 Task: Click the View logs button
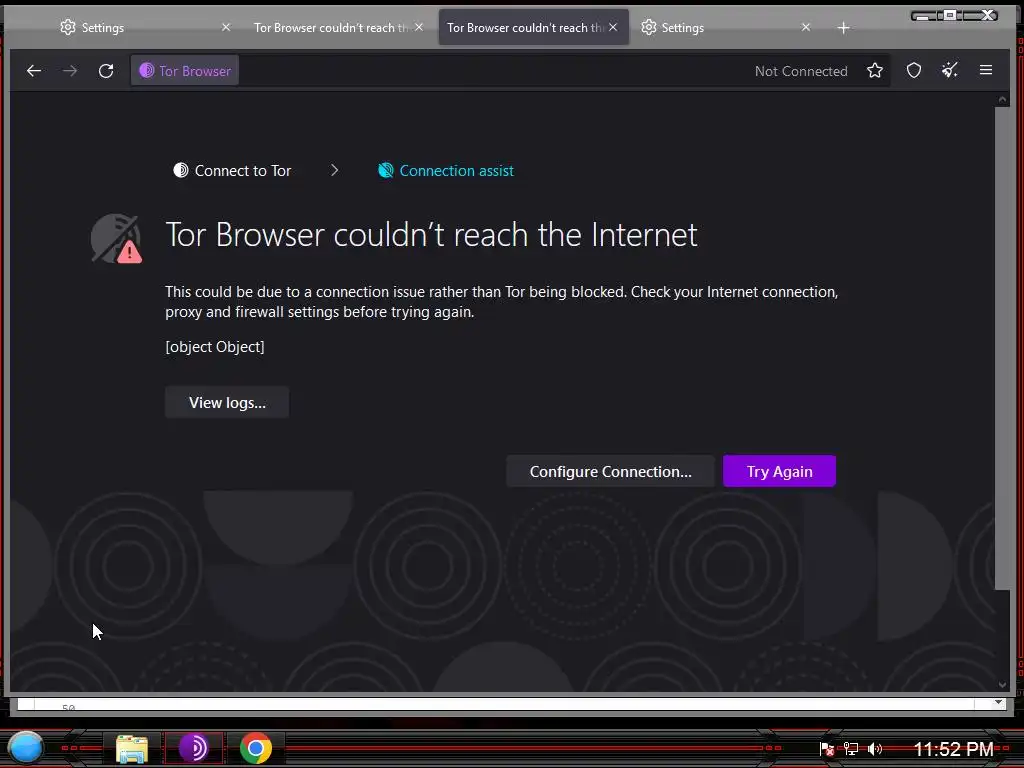(x=227, y=402)
